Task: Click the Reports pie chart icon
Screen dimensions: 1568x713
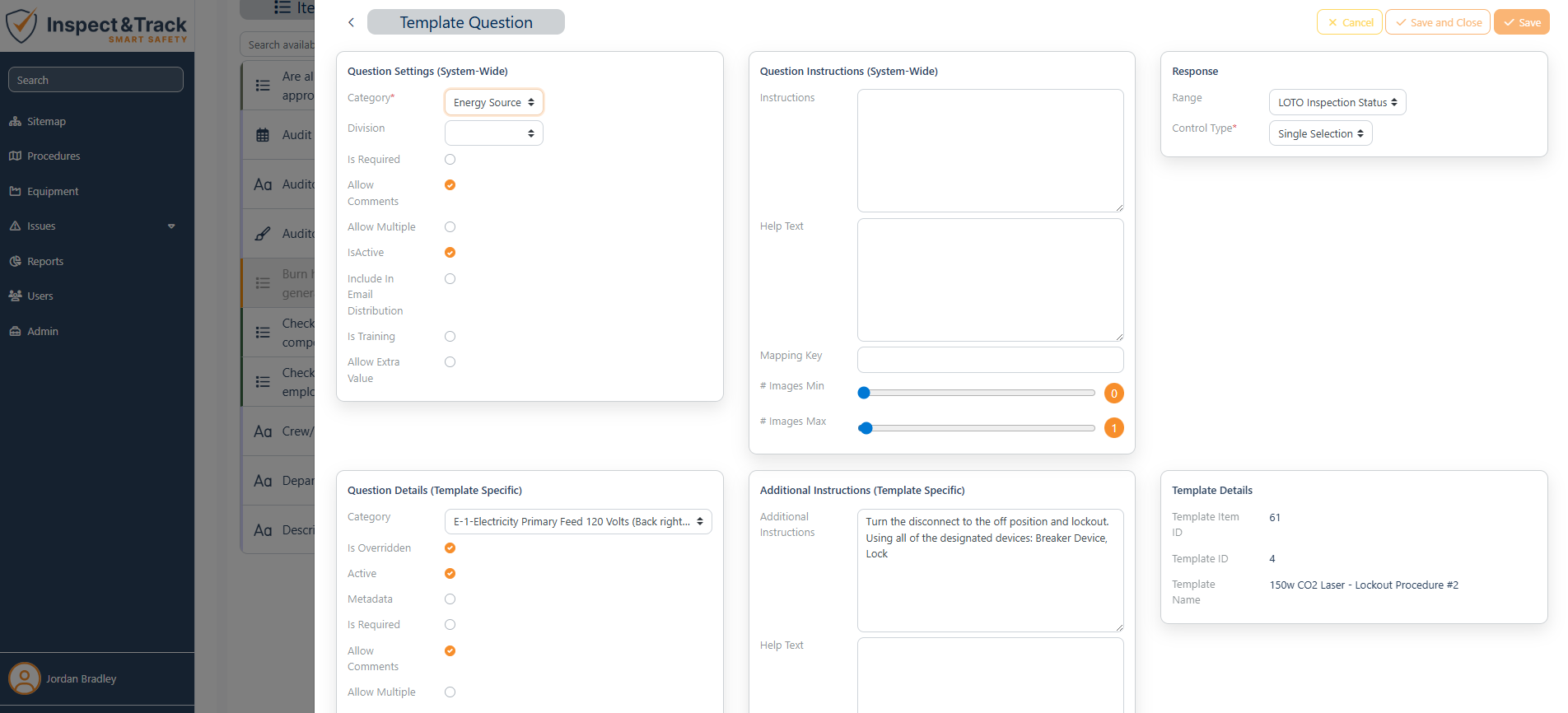Action: [x=15, y=261]
